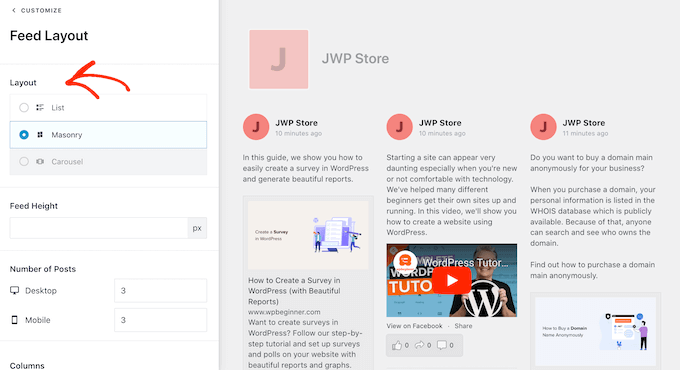This screenshot has height=370, width=680.
Task: Open the video post's JWP Store author name
Action: coord(440,123)
